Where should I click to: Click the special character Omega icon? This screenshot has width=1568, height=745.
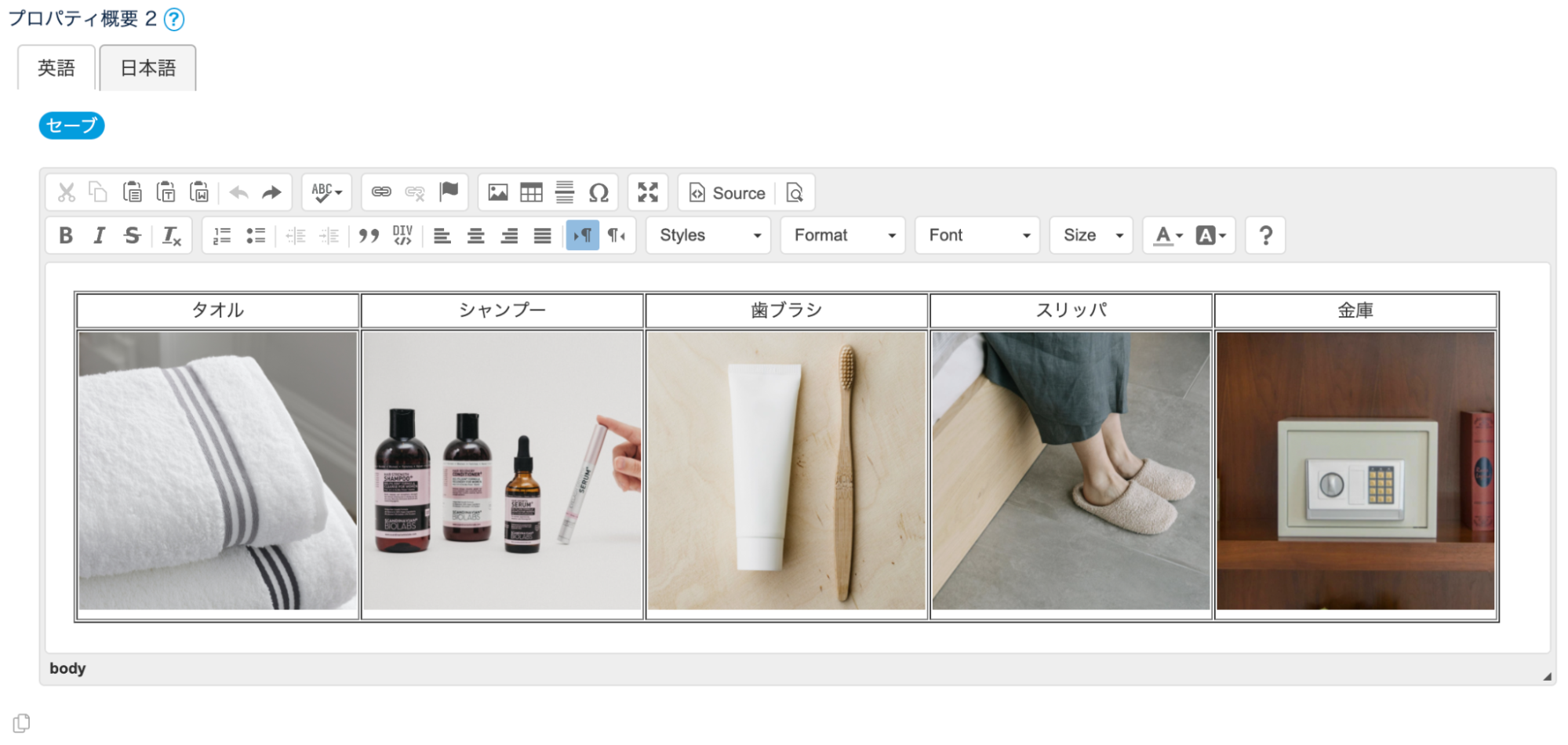click(598, 192)
